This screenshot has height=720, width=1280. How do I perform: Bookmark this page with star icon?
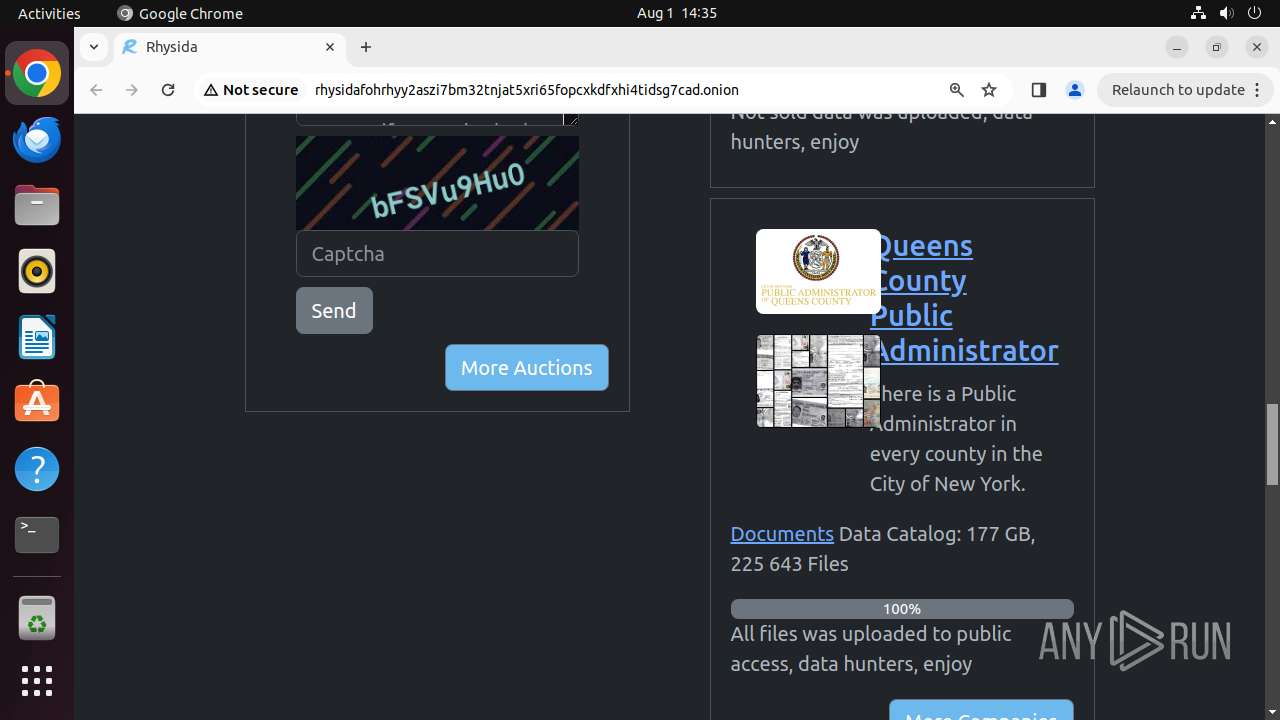(989, 90)
